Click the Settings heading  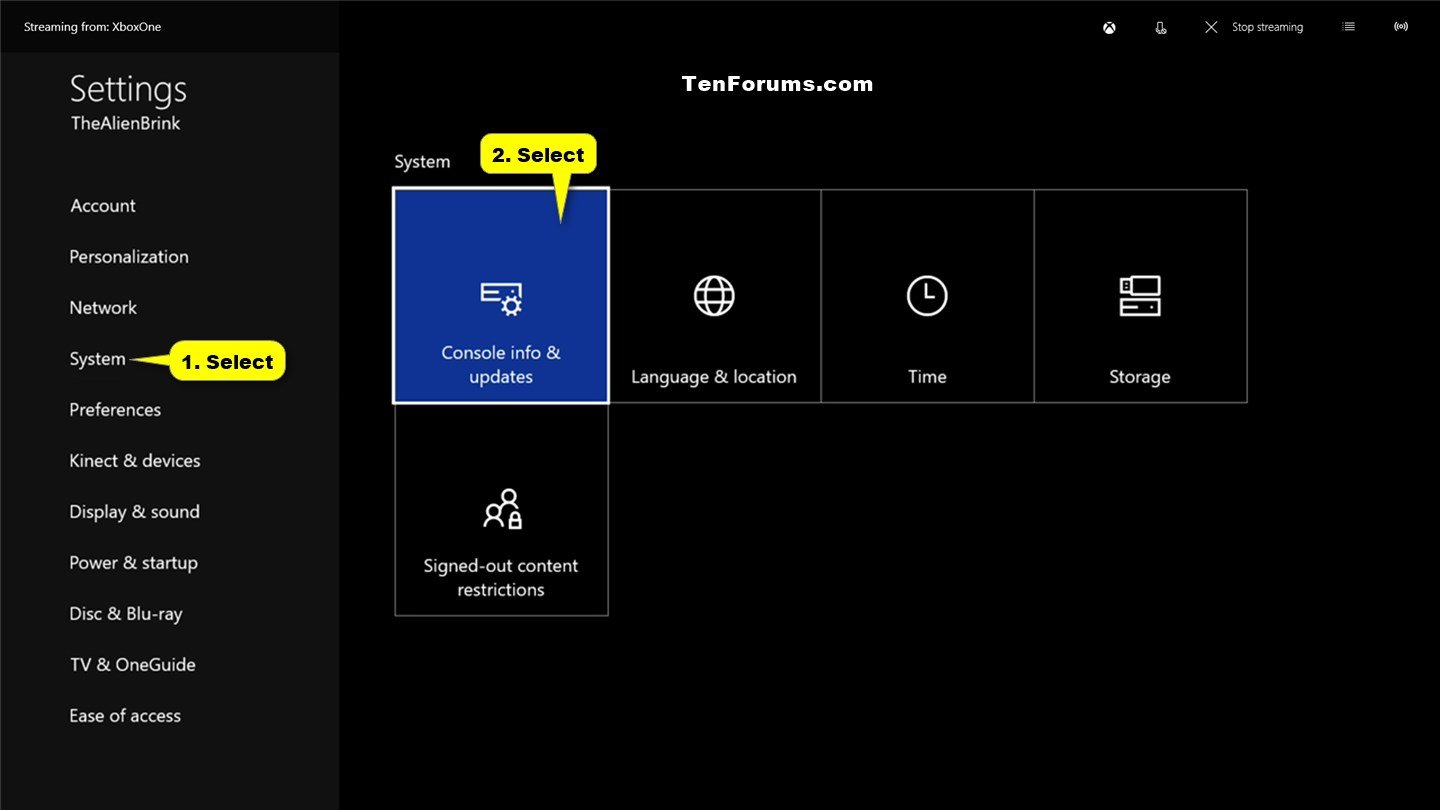(x=128, y=90)
